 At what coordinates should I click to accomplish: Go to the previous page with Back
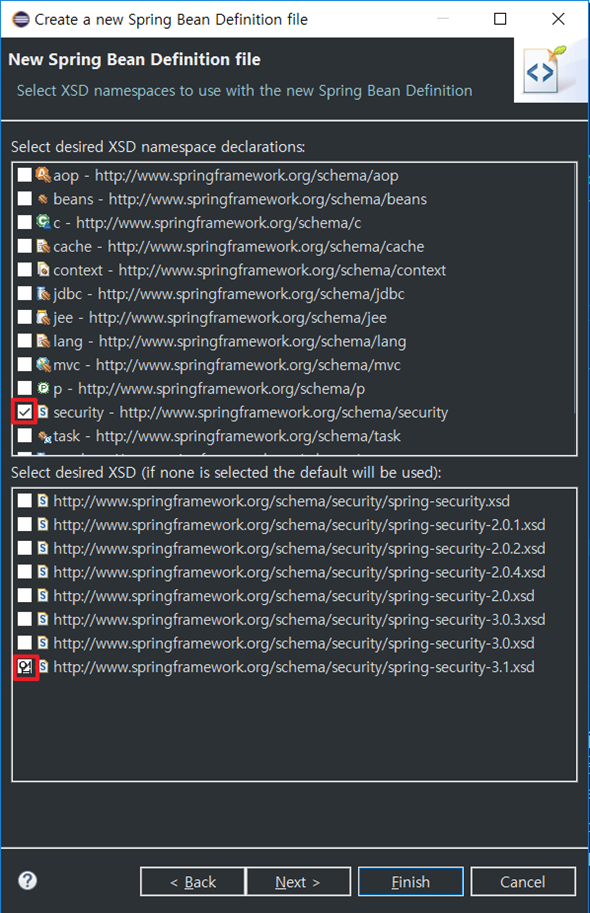coord(193,882)
